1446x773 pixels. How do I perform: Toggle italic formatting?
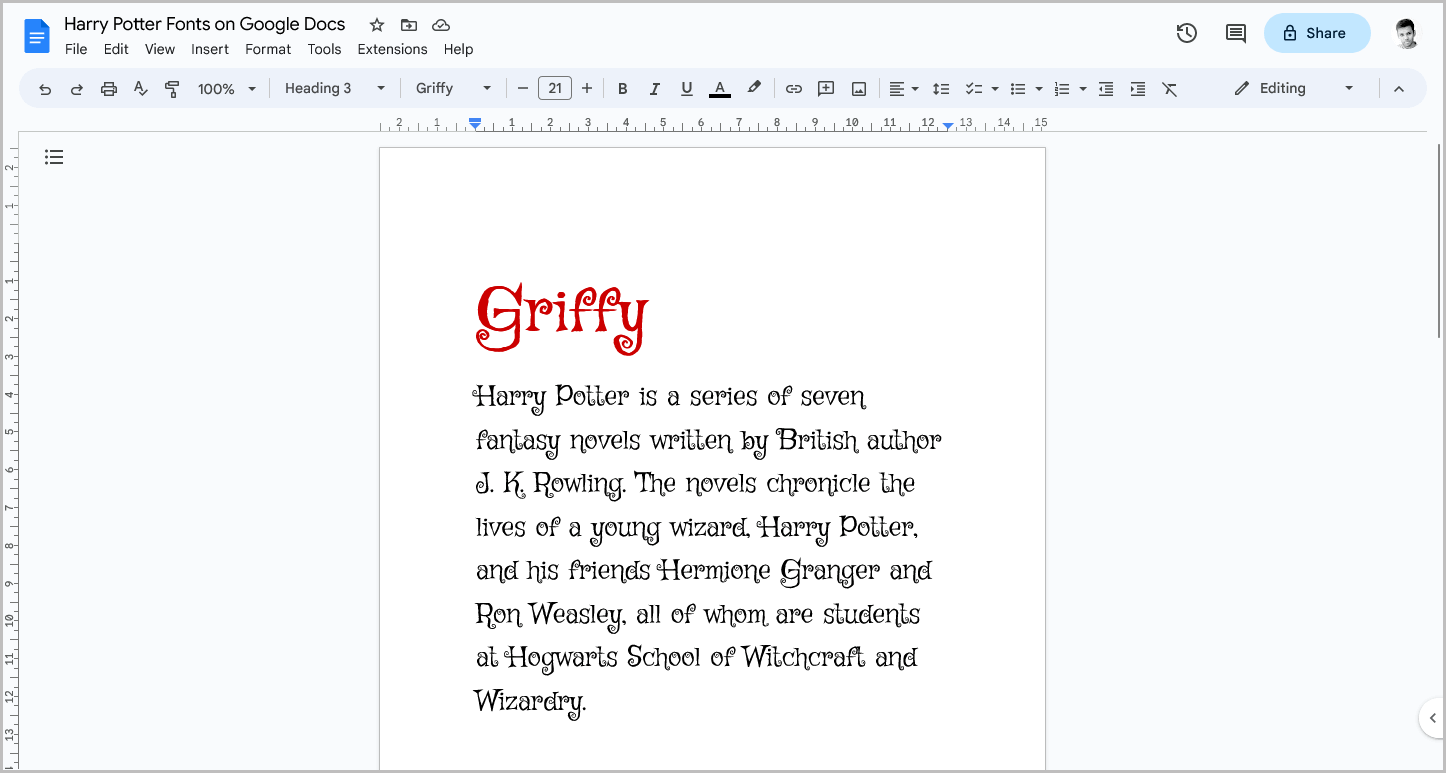655,88
